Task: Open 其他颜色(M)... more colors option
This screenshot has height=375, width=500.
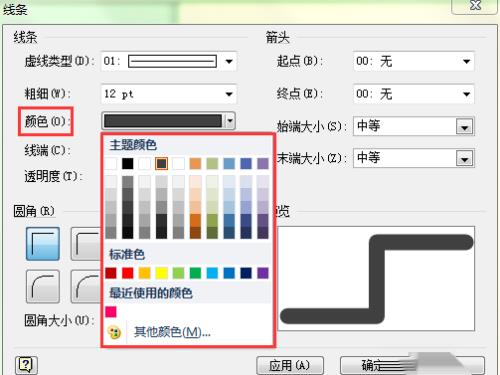Action: click(x=172, y=332)
